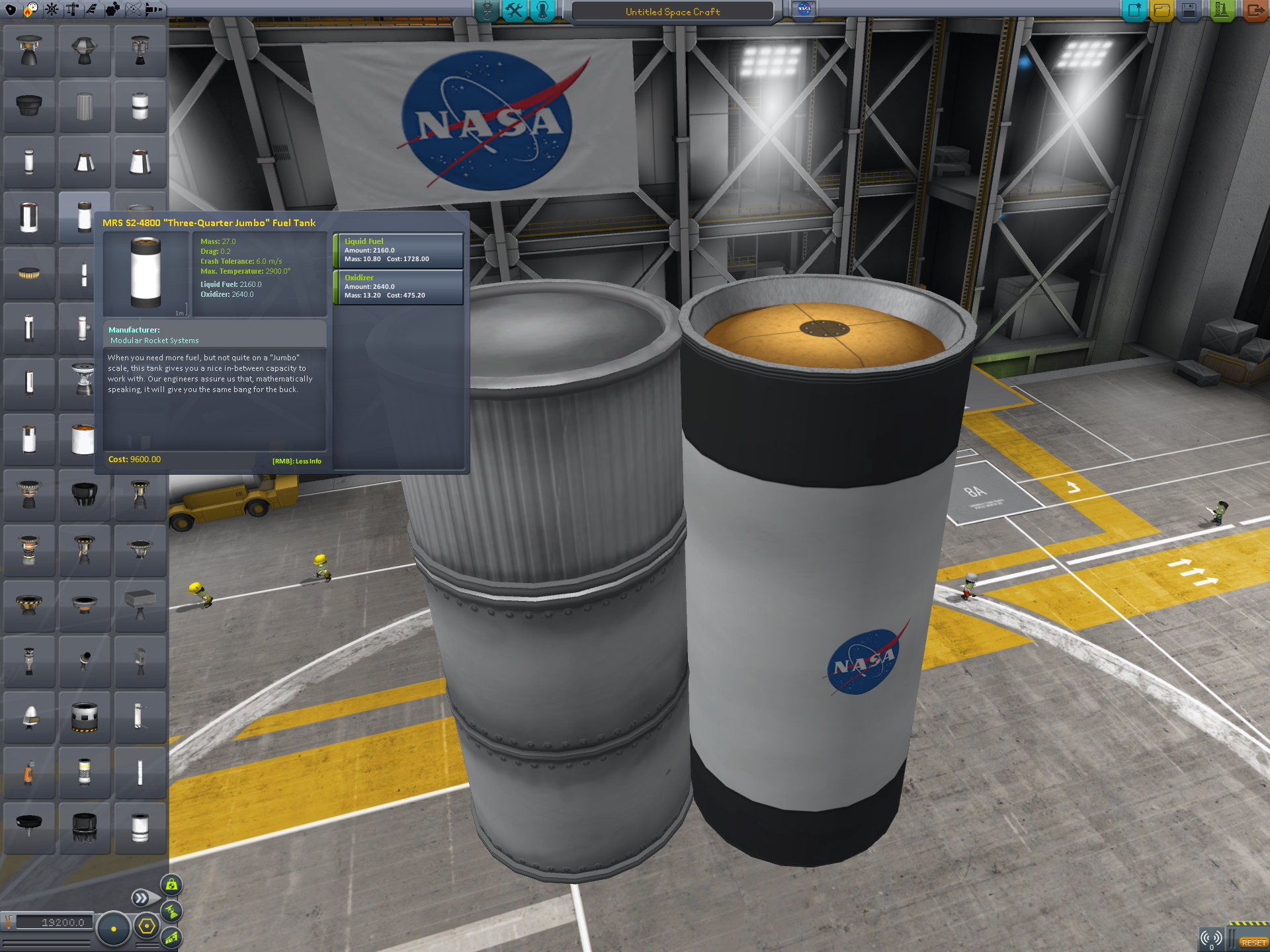Switch to the Propulsion category tab with flame gauge

pyautogui.click(x=31, y=9)
